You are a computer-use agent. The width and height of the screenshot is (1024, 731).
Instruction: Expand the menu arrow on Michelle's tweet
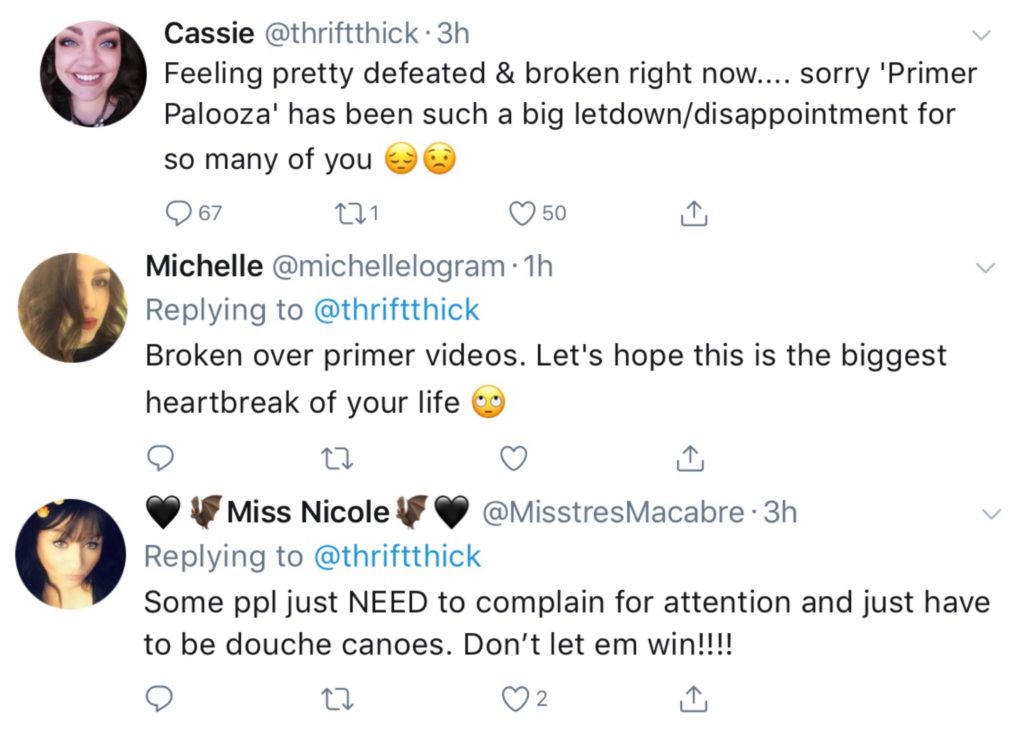[x=985, y=268]
